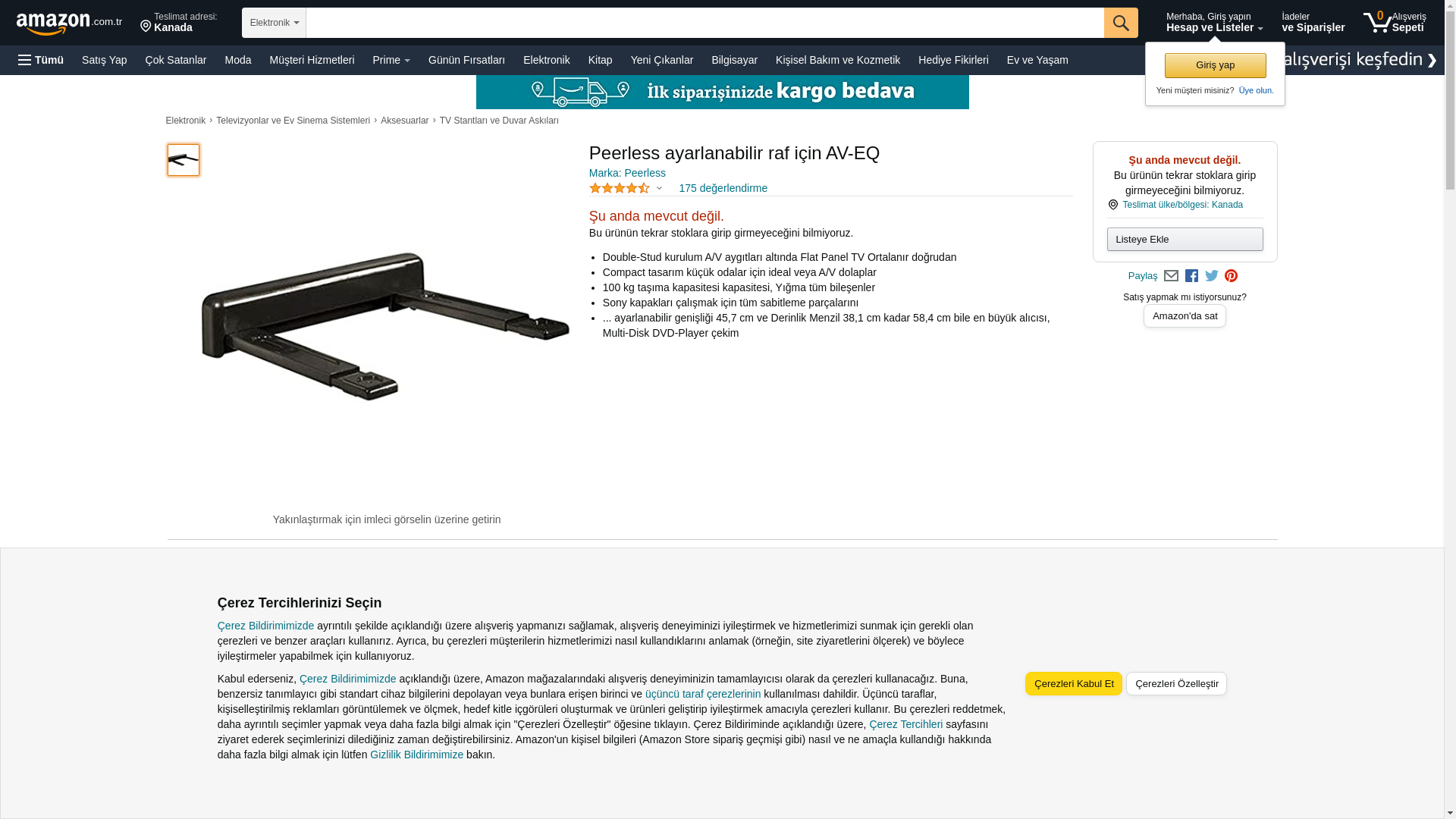Open the 175 değerlendirme reviews link
Screen dimensions: 1456x819
tap(723, 188)
